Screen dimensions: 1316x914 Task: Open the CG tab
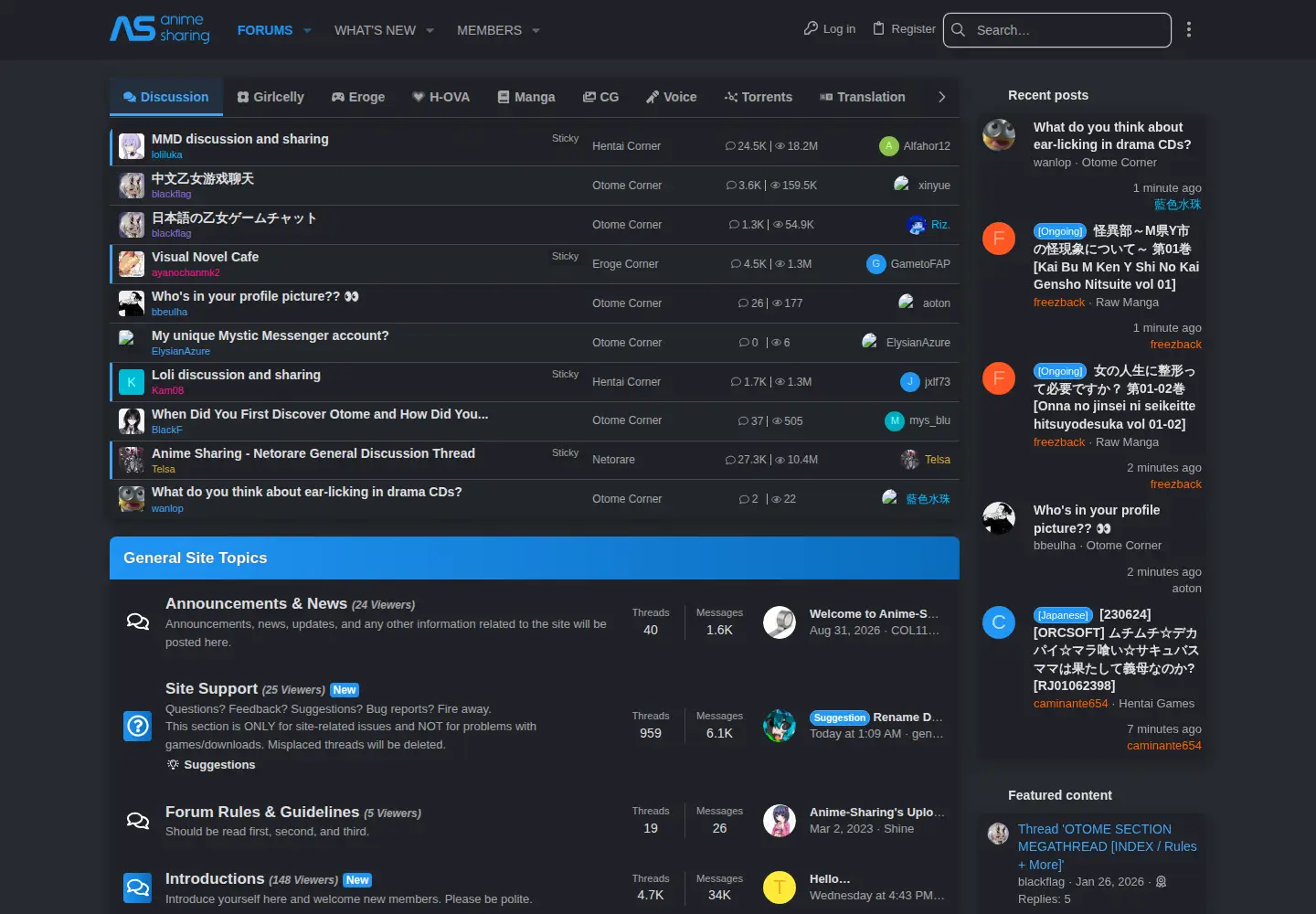click(601, 97)
